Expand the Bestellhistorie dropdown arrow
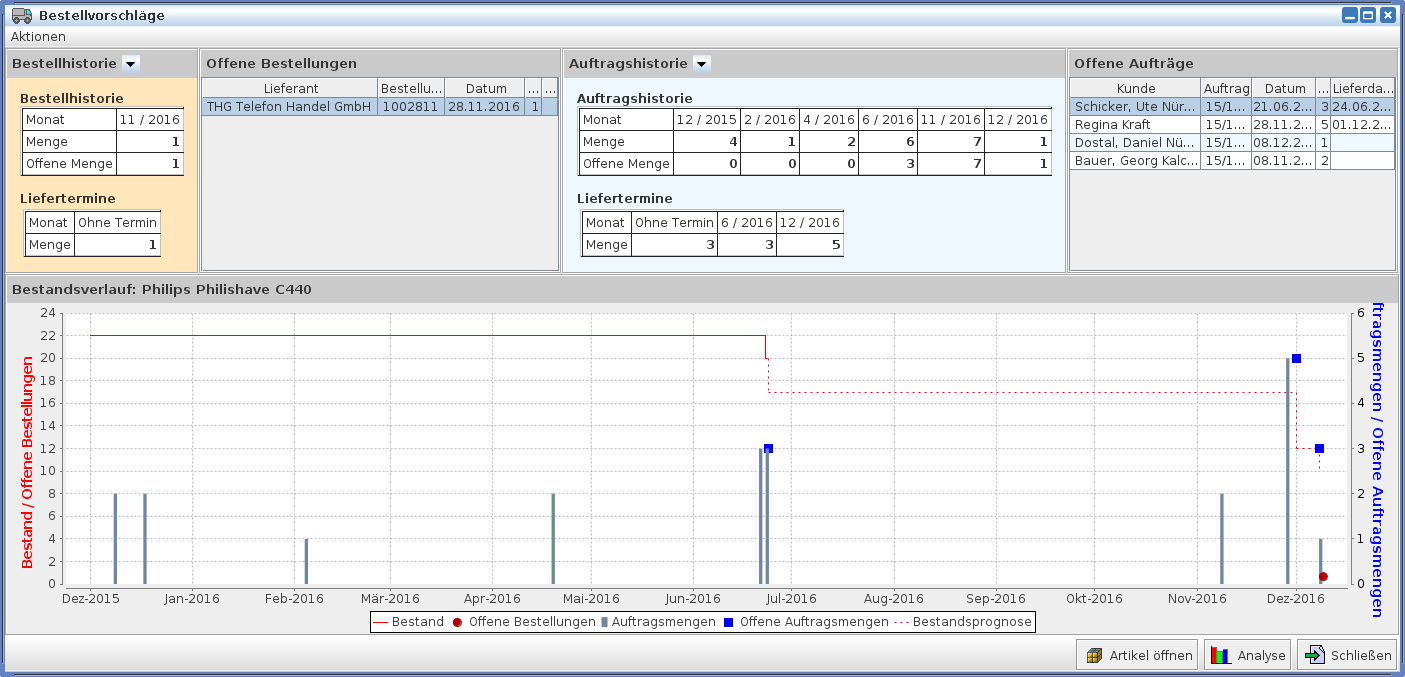 point(131,64)
